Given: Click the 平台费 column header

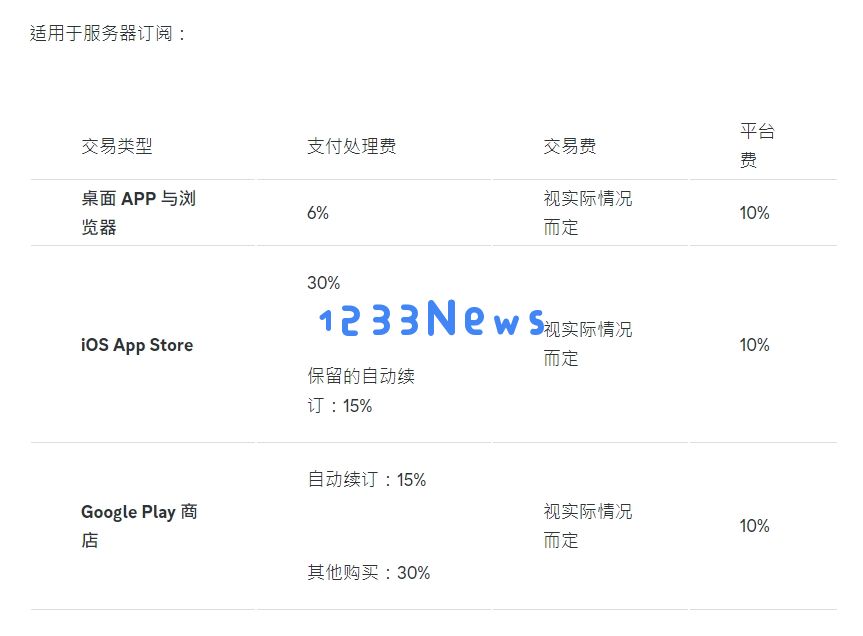Looking at the screenshot, I should click(x=757, y=146).
